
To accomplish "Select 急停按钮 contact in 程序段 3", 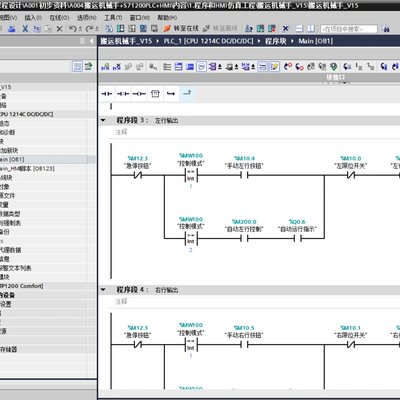I will tap(138, 175).
